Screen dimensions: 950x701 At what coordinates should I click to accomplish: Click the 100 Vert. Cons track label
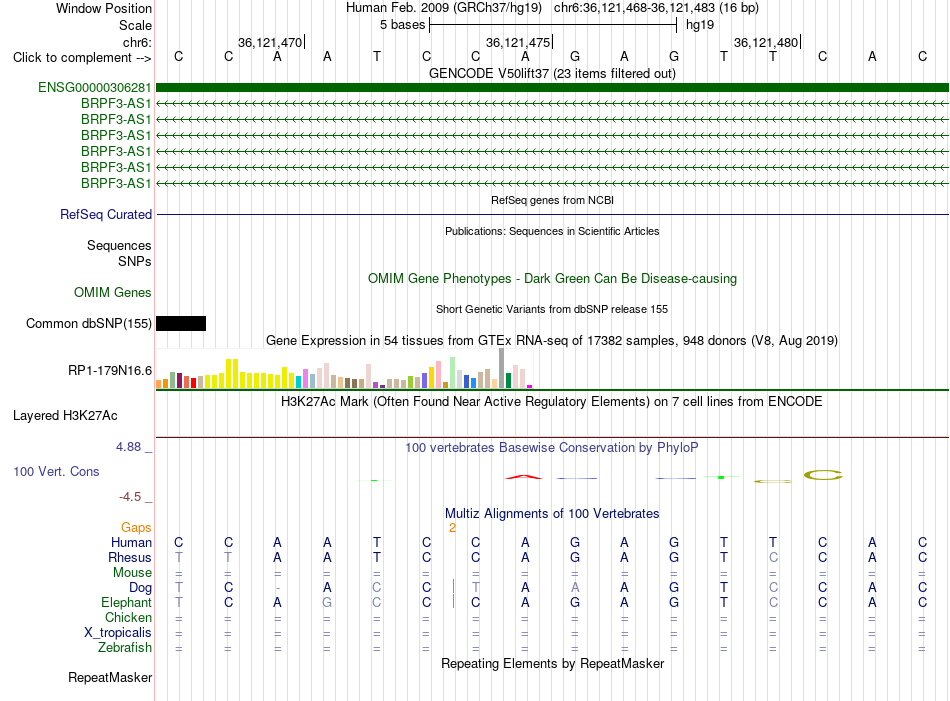[56, 471]
